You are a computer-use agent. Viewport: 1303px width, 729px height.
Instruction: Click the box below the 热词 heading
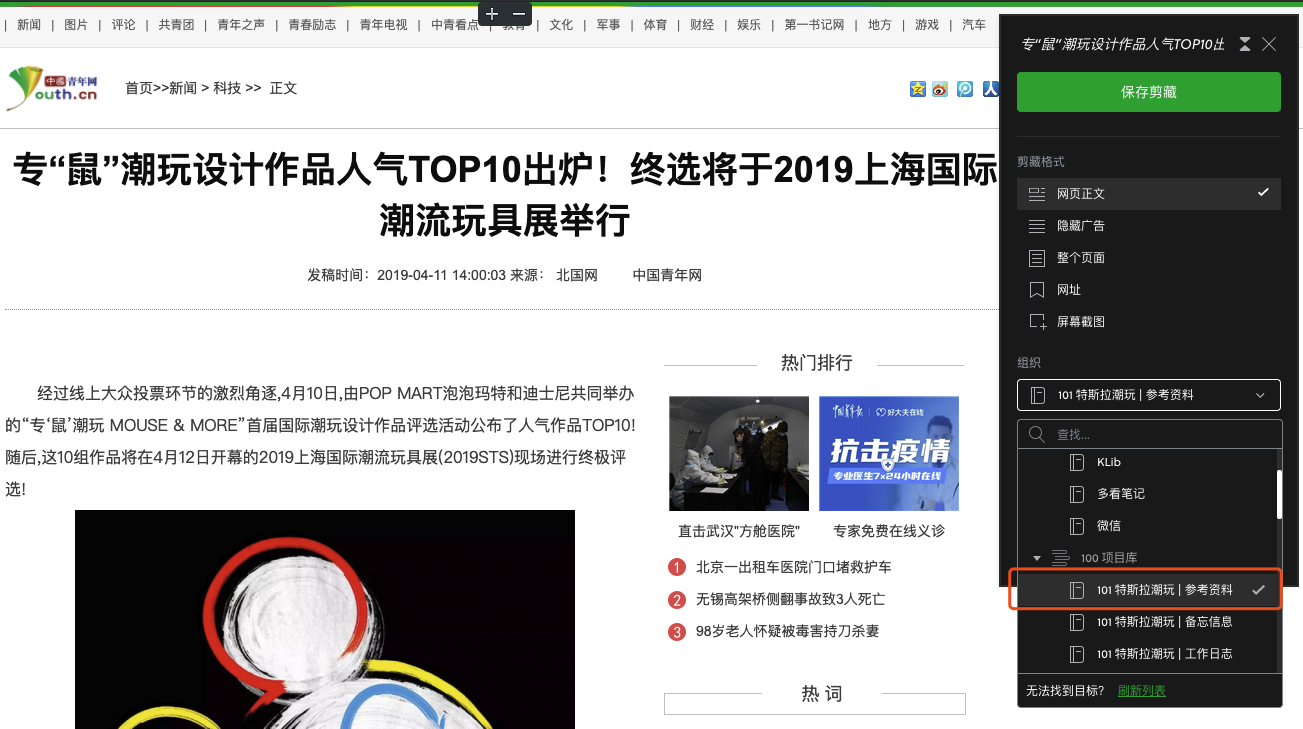click(x=815, y=704)
